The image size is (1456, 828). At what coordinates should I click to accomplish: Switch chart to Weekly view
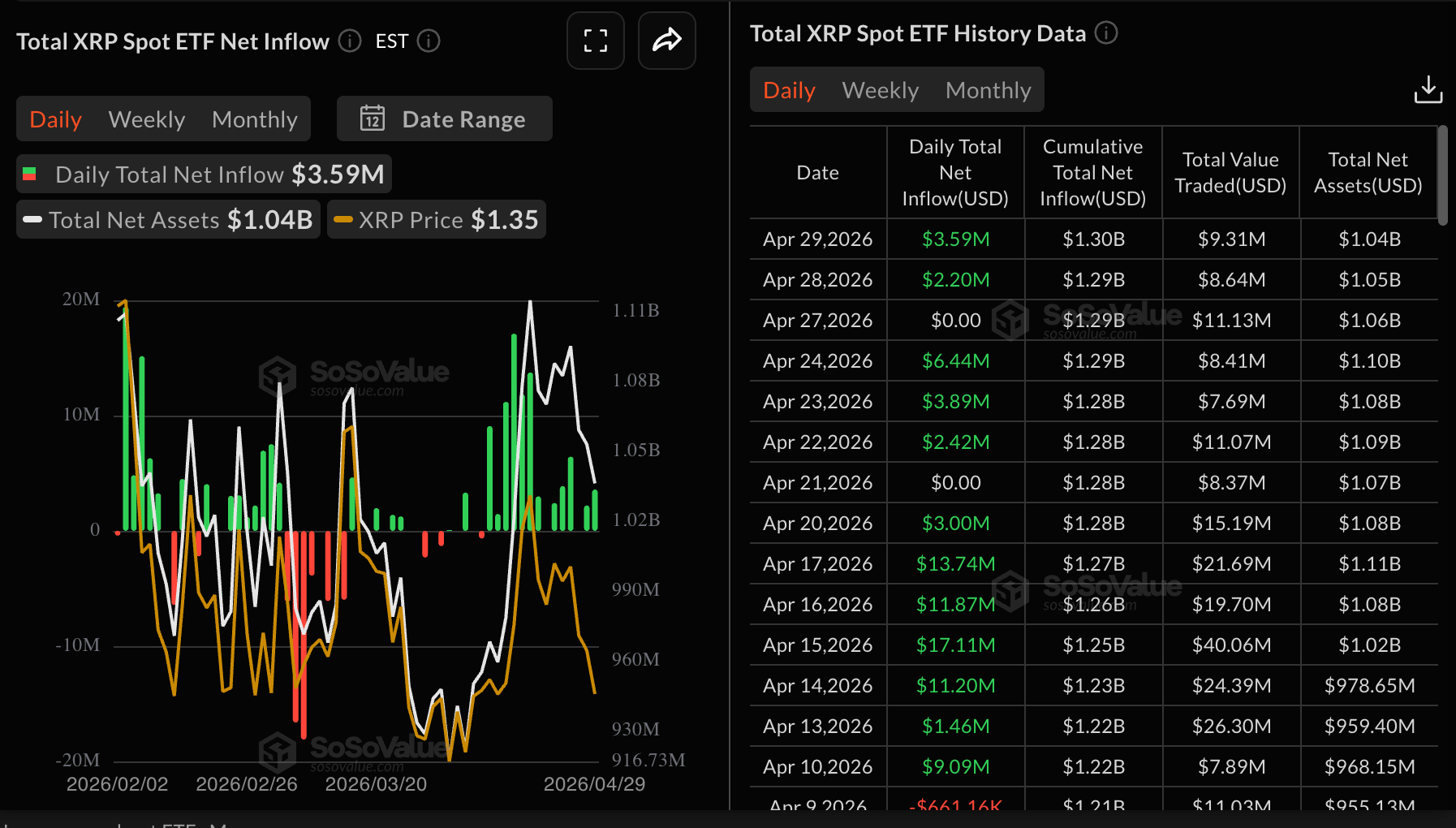[x=147, y=119]
